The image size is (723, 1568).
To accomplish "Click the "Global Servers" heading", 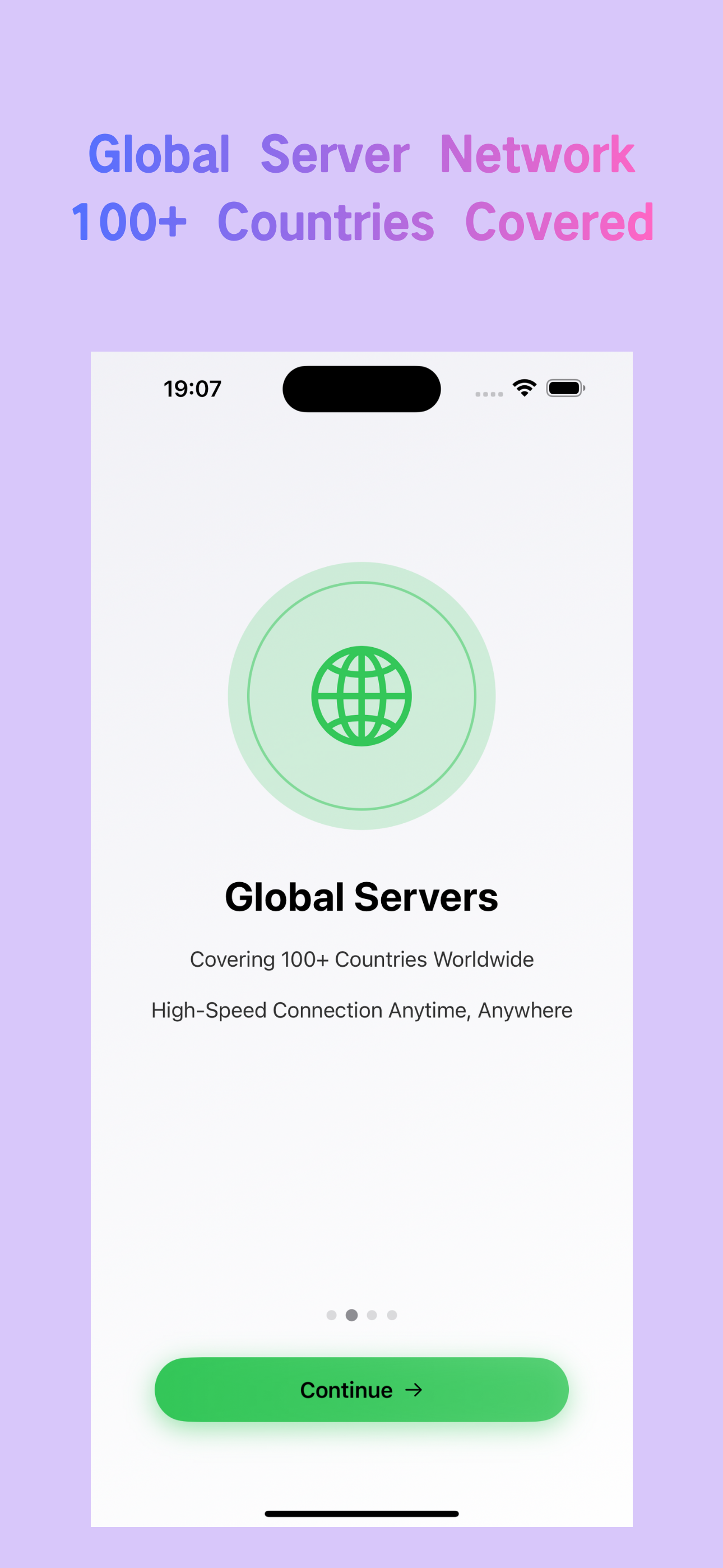I will click(x=361, y=897).
